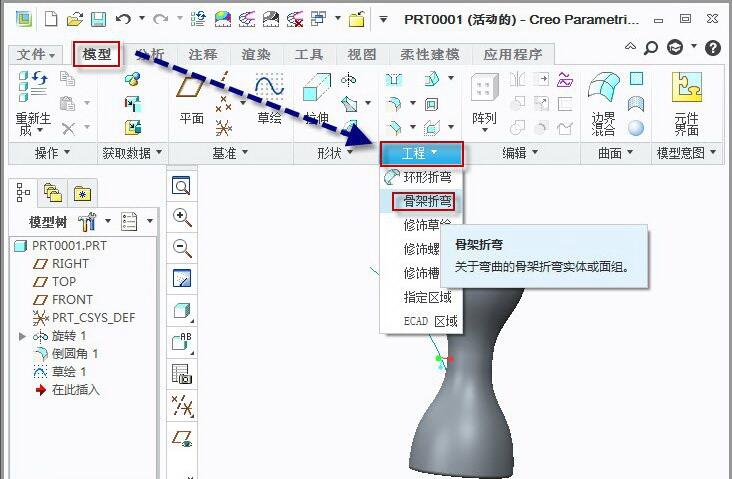Open the display style cube icon
Screen dimensions: 732x479
pos(182,311)
